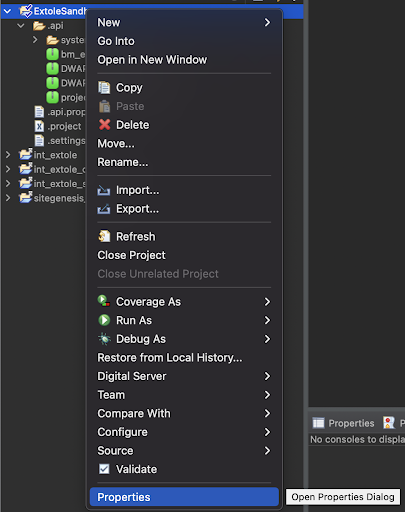The image size is (405, 512).
Task: Expand the sitegenesis project
Action: click(x=8, y=198)
